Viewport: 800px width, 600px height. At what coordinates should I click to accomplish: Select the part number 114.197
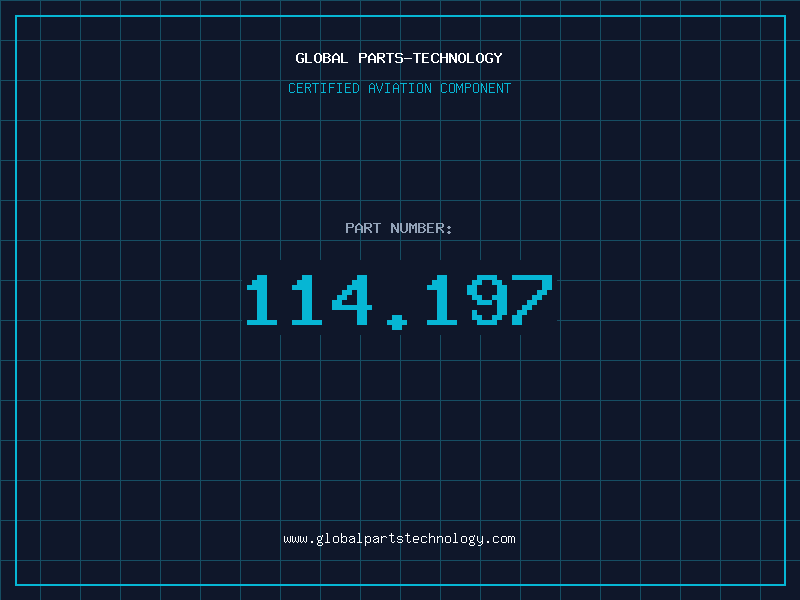399,301
